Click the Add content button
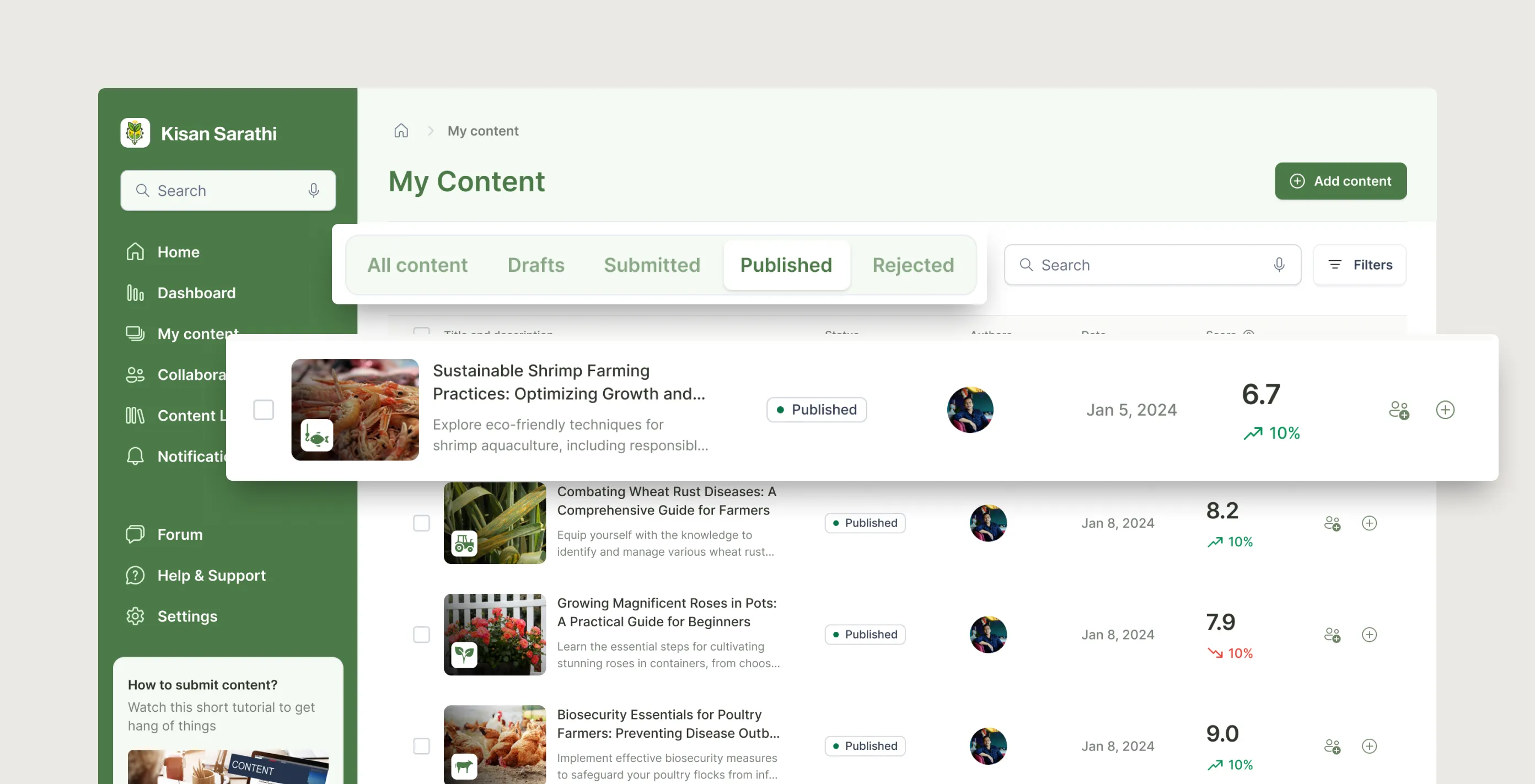The image size is (1535, 784). click(x=1340, y=180)
